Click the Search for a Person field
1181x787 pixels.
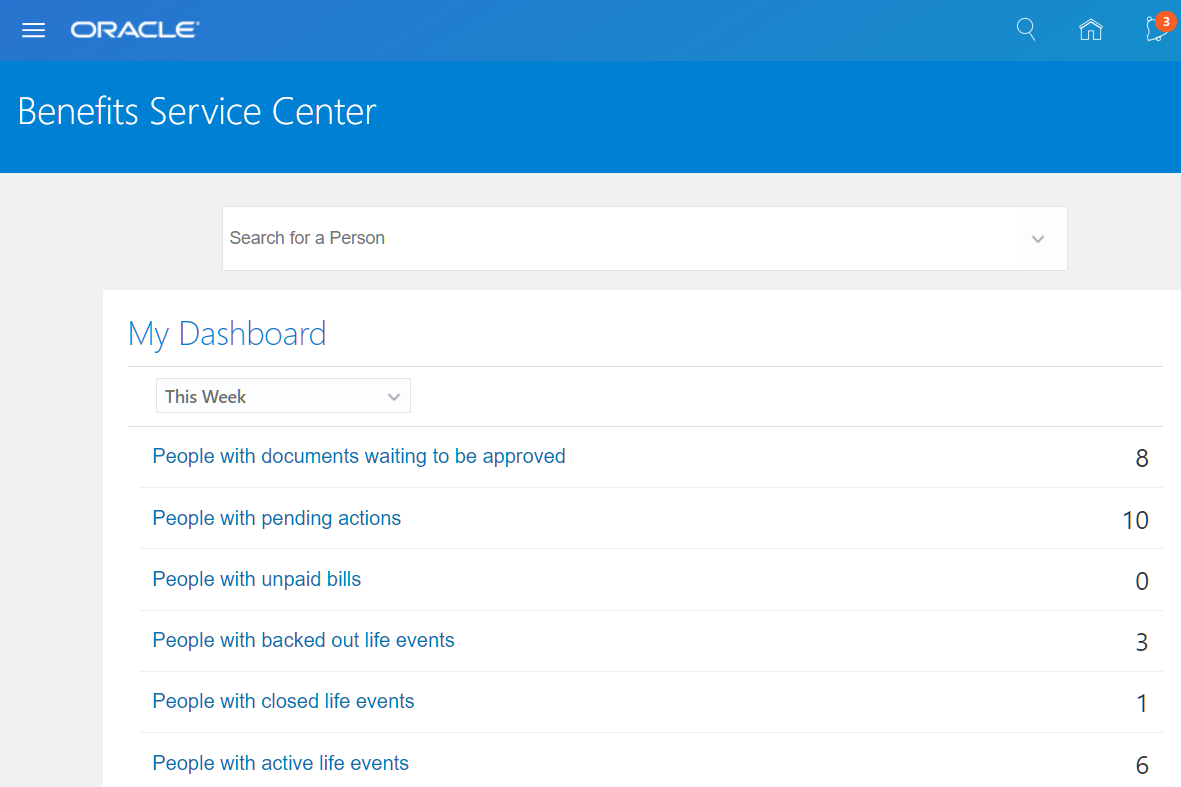[620, 238]
